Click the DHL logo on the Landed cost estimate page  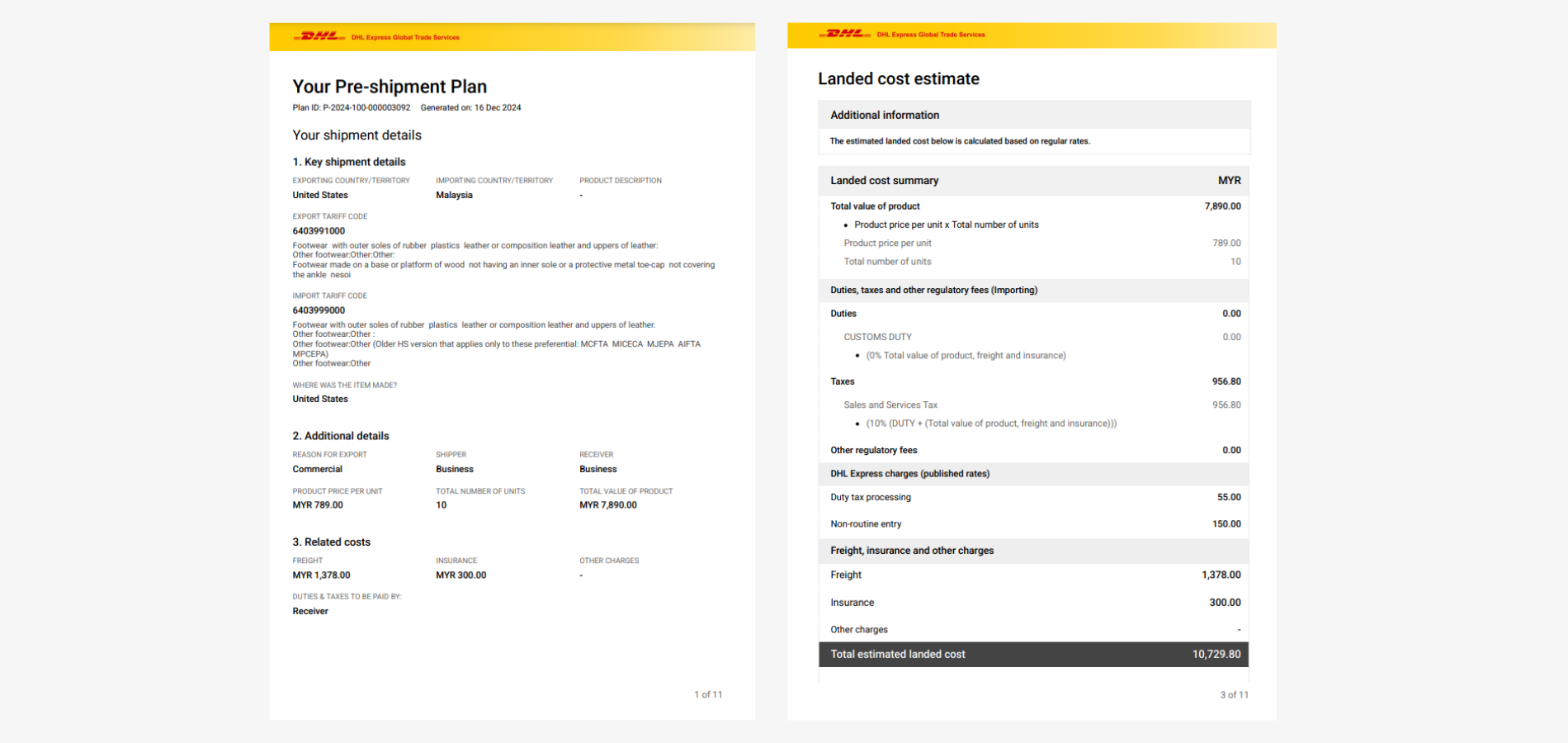845,34
